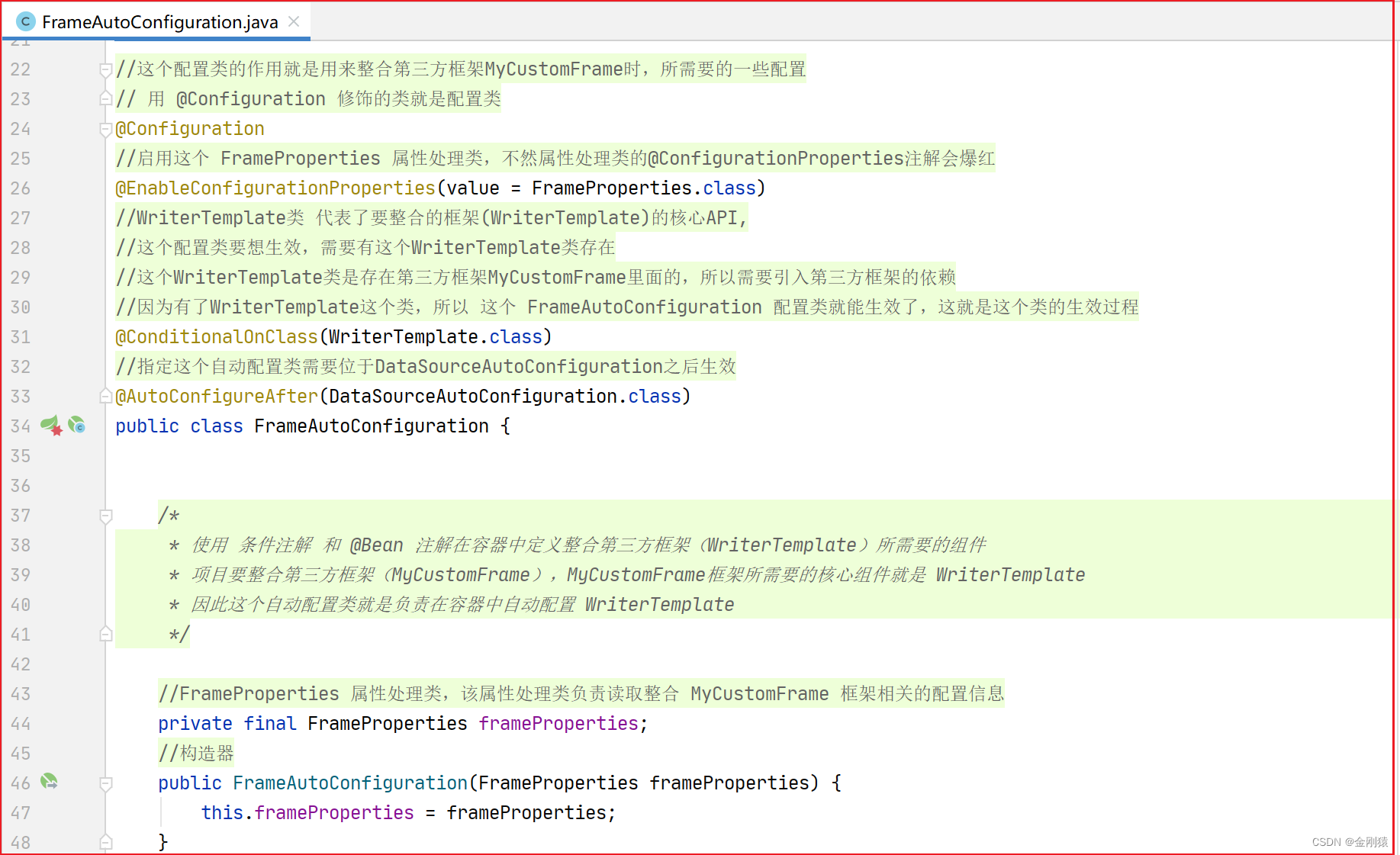Viewport: 1400px width, 855px height.
Task: Click the line 30 comment mentioning FrameAutoConfiguration
Action: (x=627, y=307)
